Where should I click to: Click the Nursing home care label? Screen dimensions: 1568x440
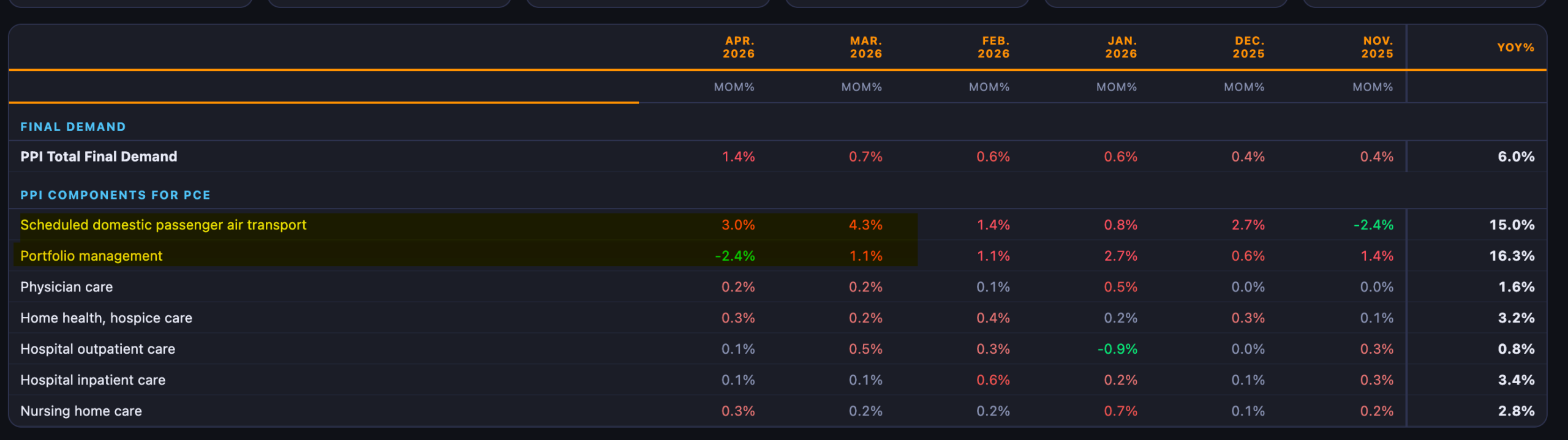(x=81, y=411)
